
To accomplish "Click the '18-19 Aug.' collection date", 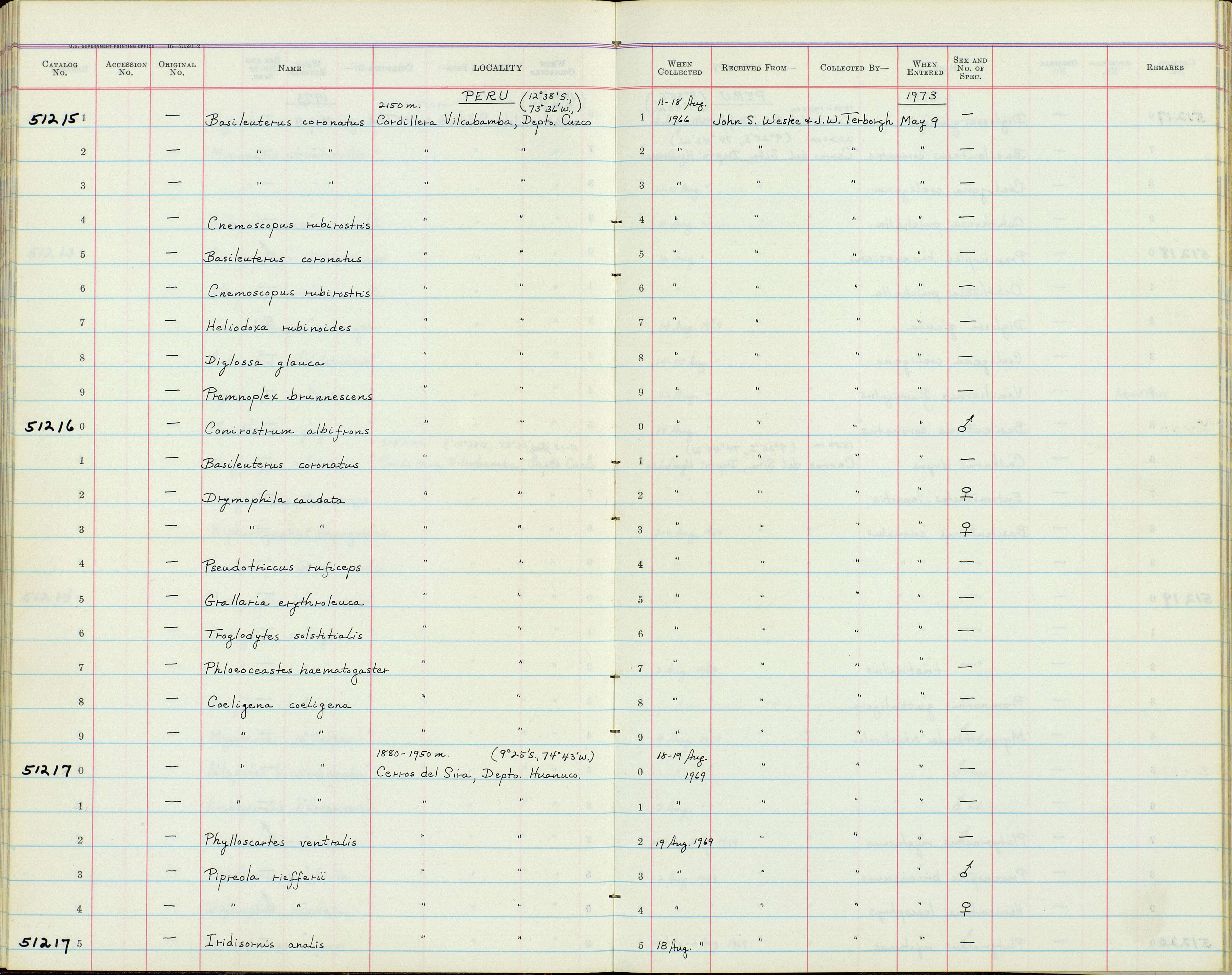I will tap(682, 756).
